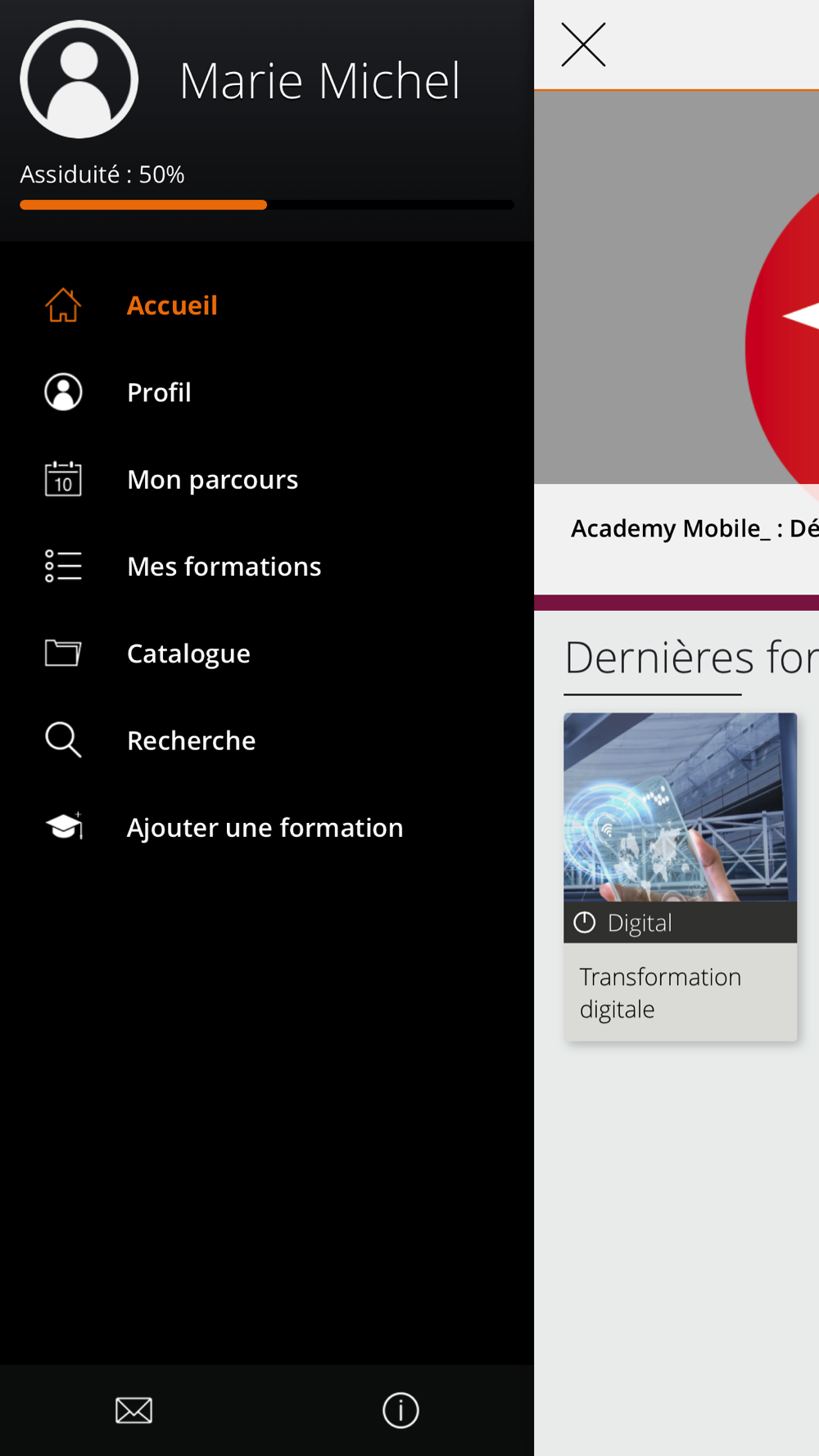Click the Dernières formations heading
This screenshot has height=1456, width=819.
coord(691,658)
